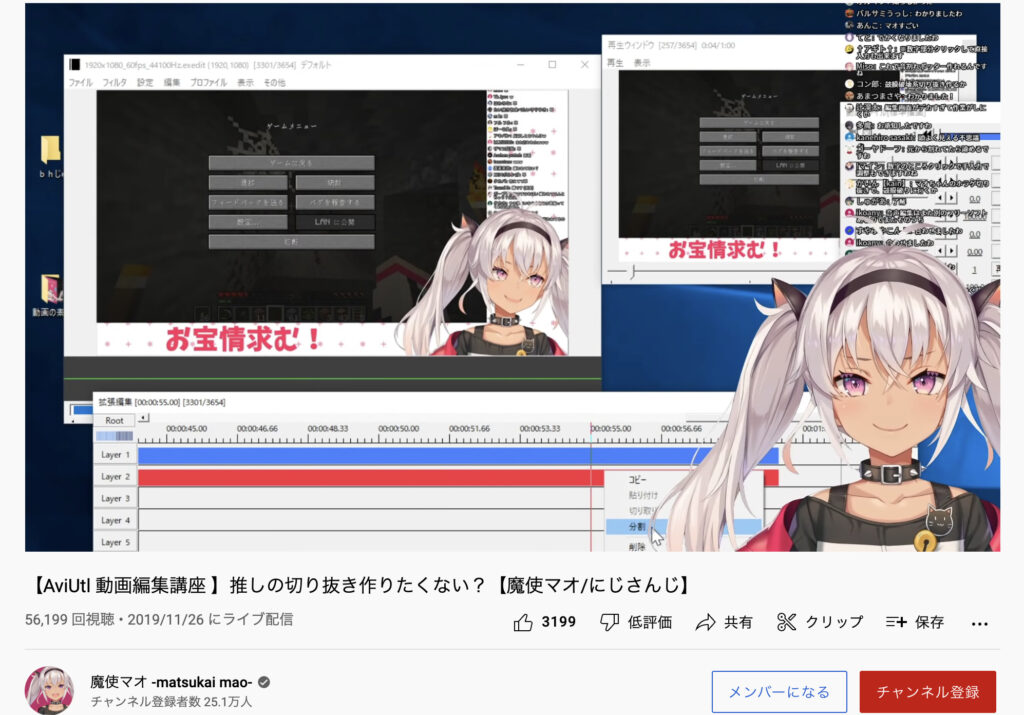Open the プロファイル menu in AviUtl

pyautogui.click(x=208, y=82)
